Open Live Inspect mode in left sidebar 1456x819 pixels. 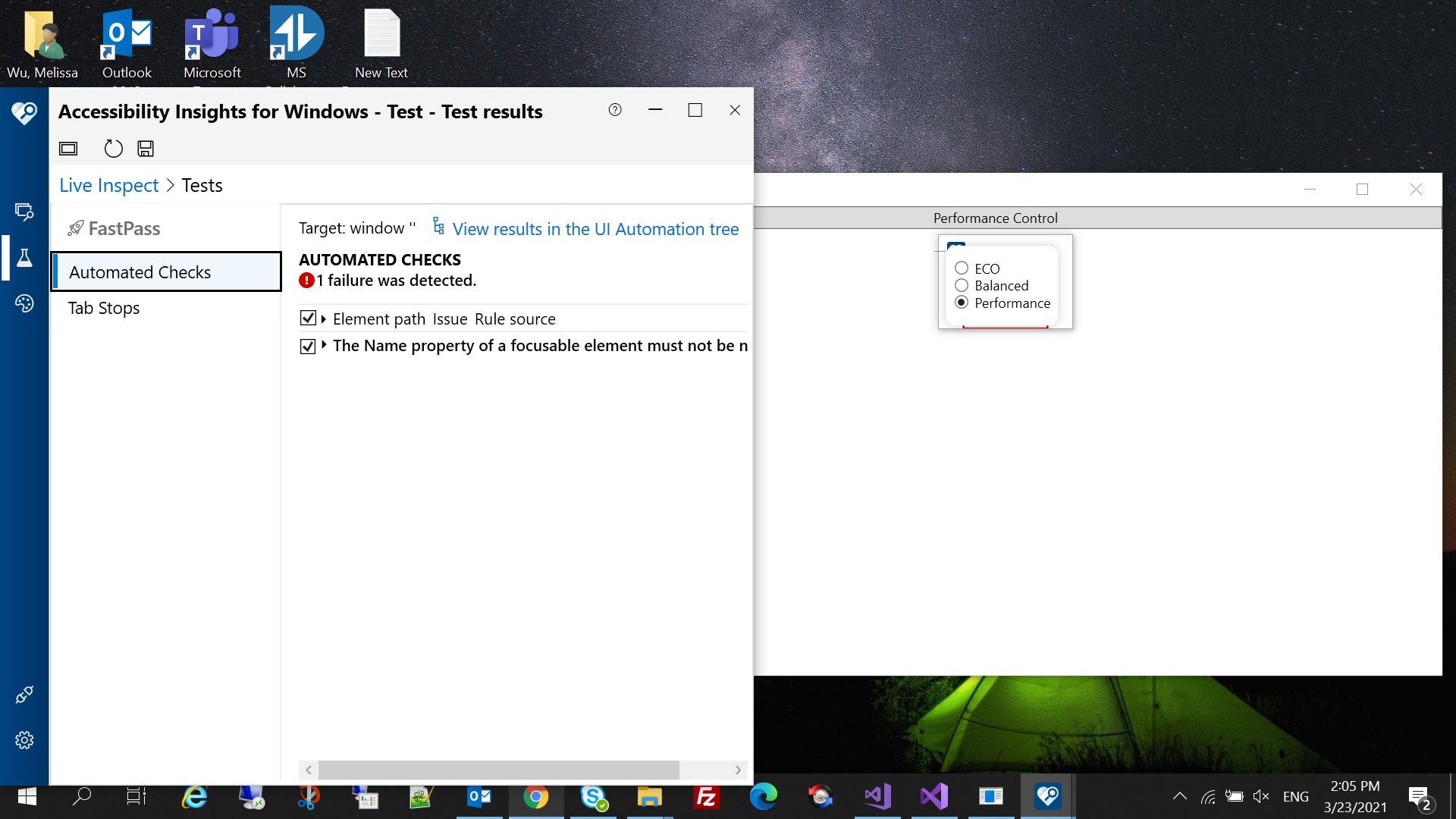pos(24,212)
